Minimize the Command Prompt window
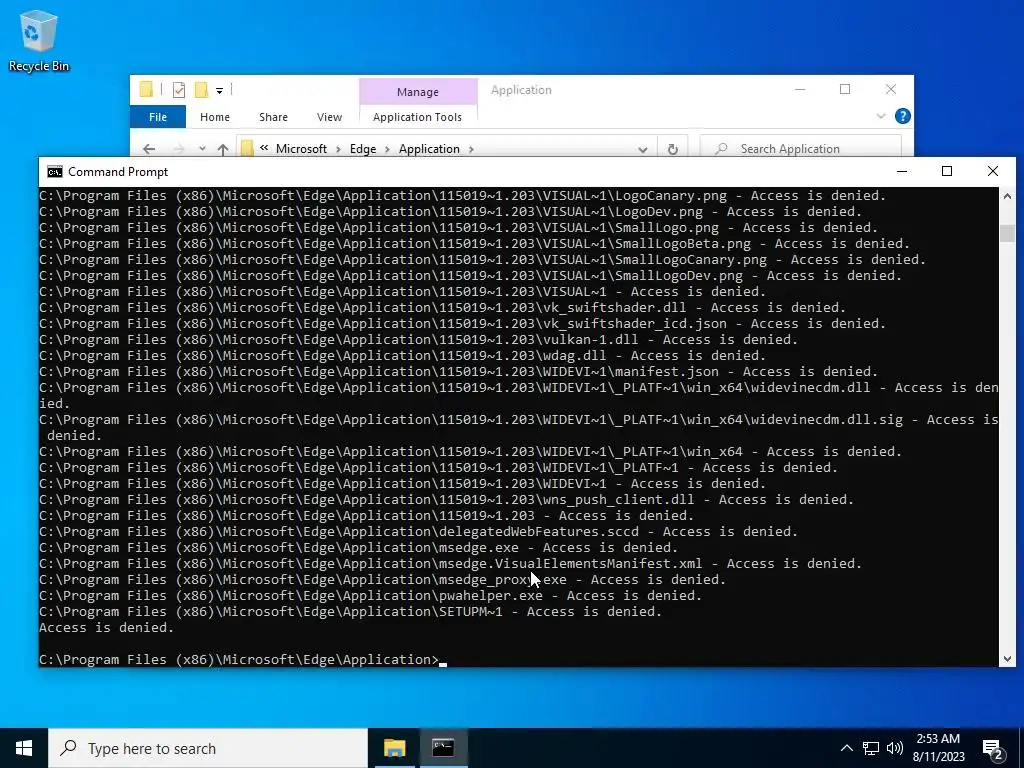 click(x=902, y=171)
